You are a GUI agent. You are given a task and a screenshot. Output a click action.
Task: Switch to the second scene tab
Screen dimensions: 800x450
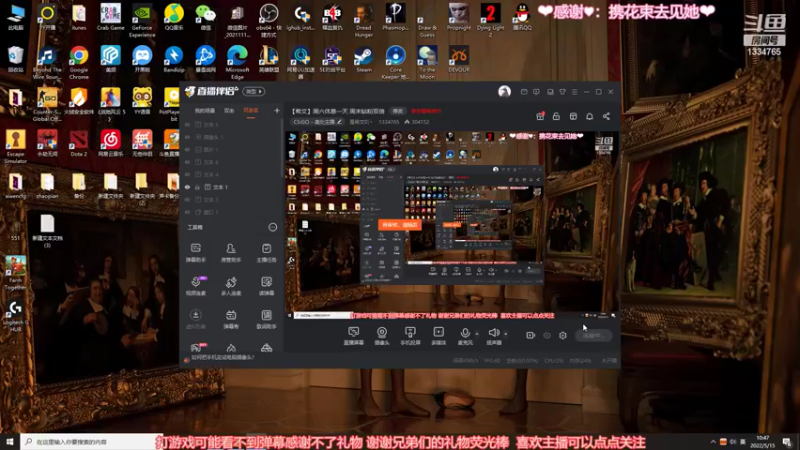230,111
